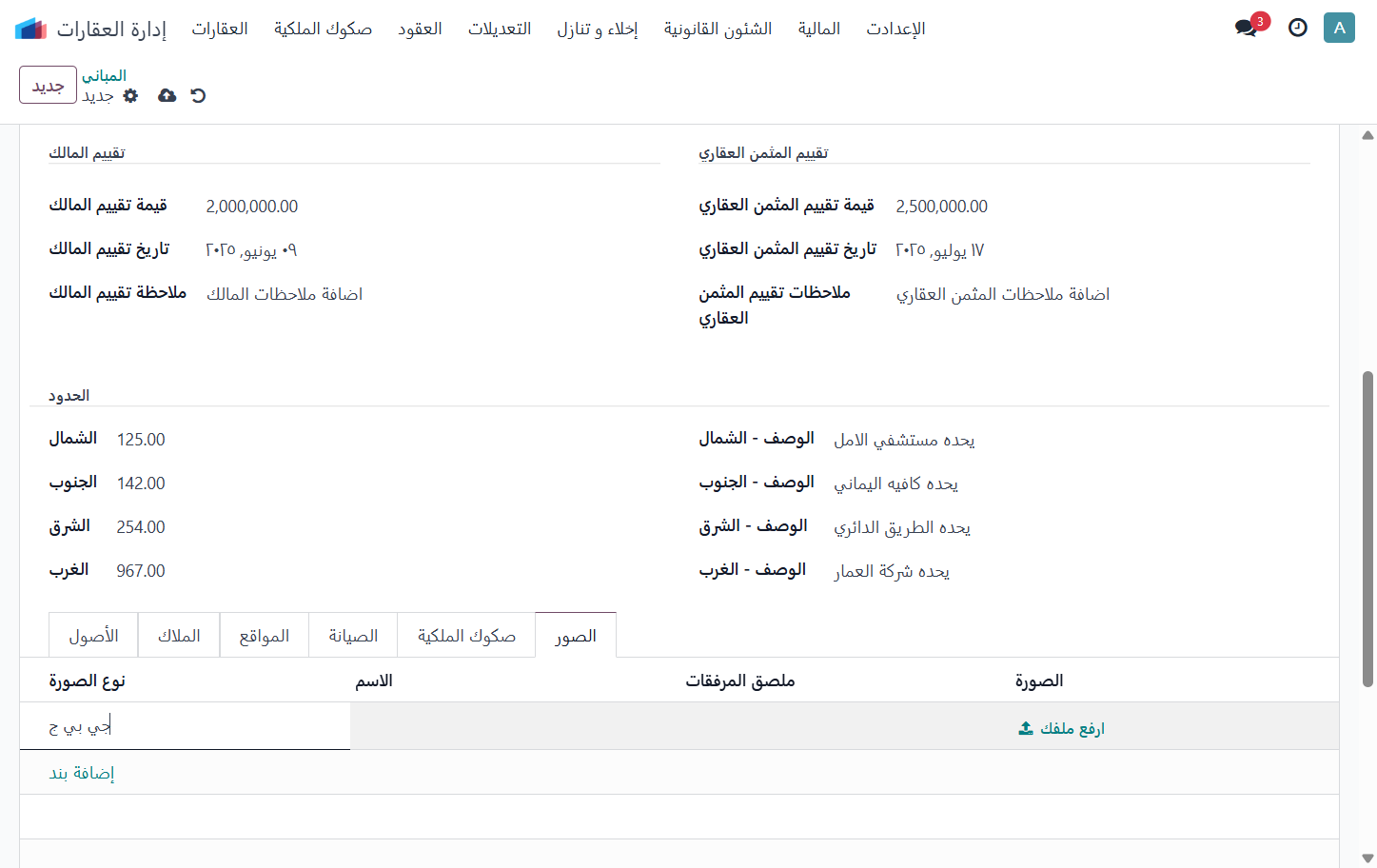Click the vertical scrollbar thumb
The width and height of the screenshot is (1377, 868).
[x=1367, y=528]
